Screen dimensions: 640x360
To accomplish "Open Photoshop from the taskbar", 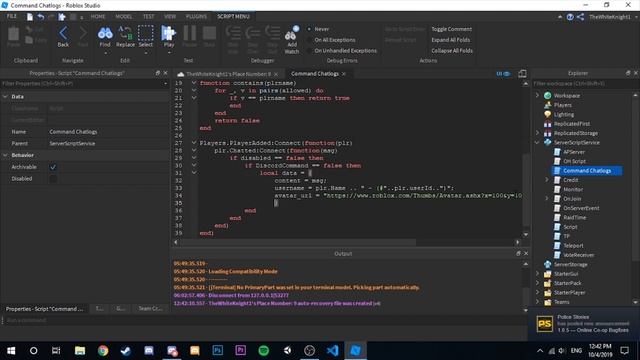I will [218, 351].
